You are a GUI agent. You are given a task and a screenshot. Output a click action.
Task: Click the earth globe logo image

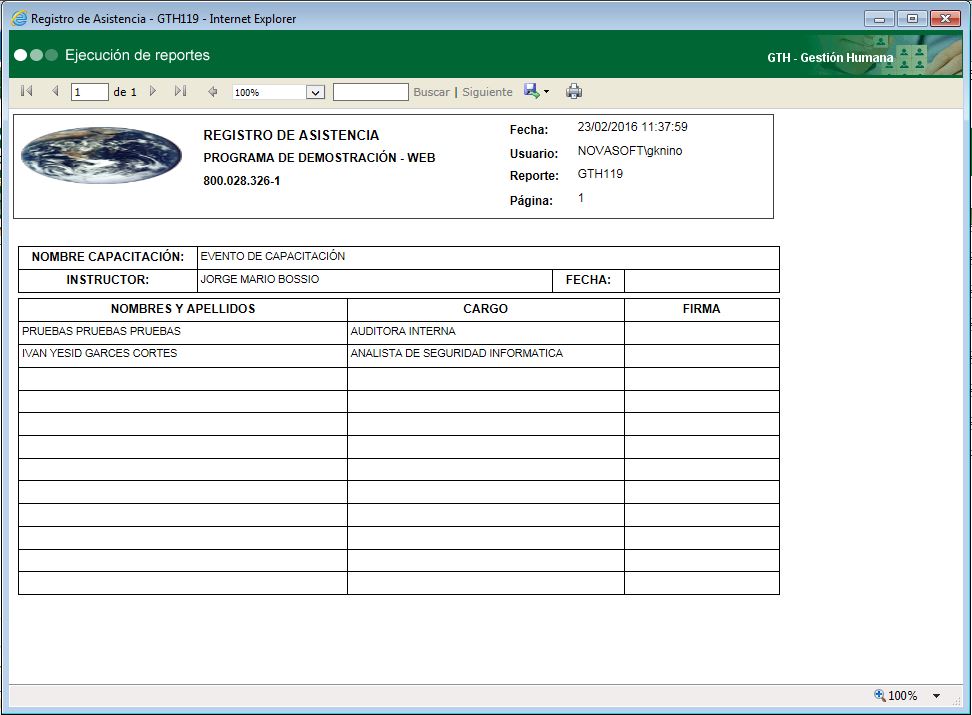click(101, 155)
